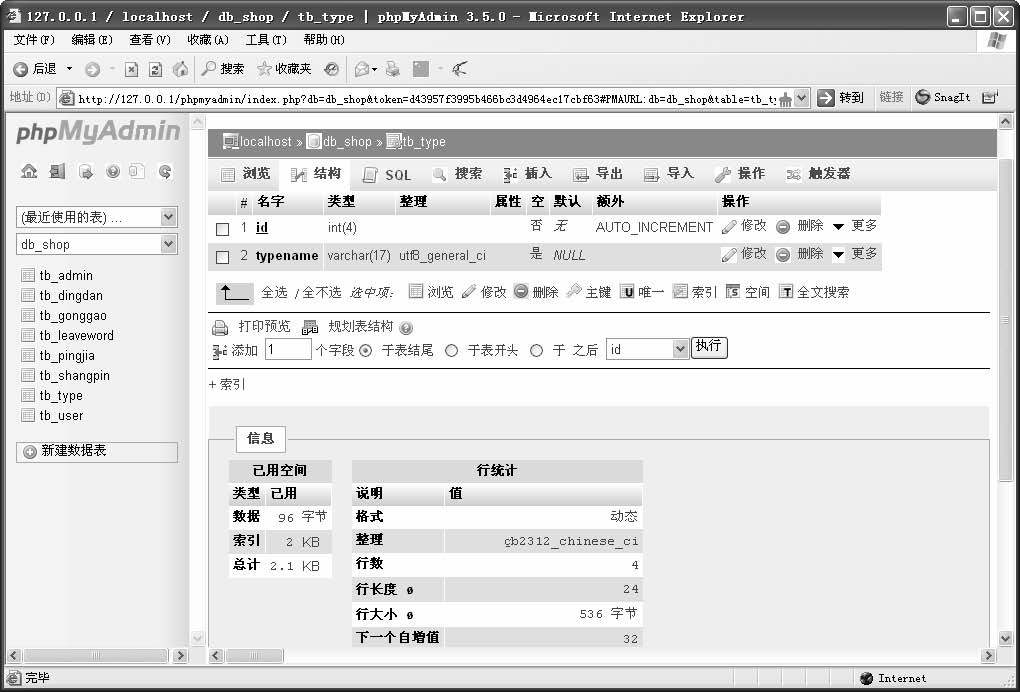Click the IE Forward arrow icon

tap(92, 69)
